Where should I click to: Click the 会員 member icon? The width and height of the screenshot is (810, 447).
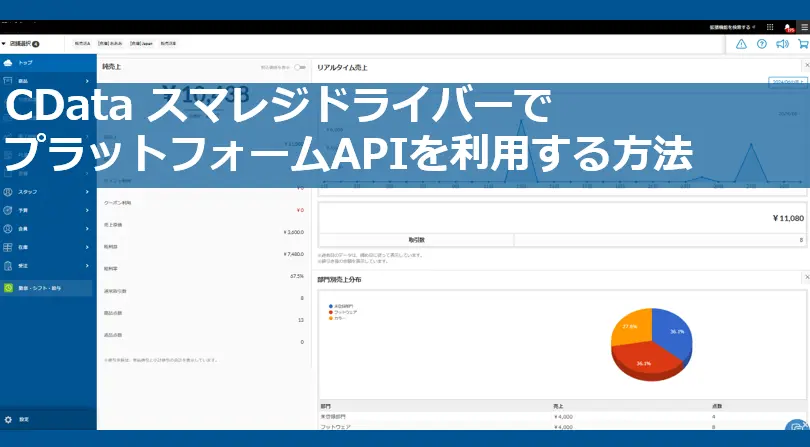click(8, 229)
